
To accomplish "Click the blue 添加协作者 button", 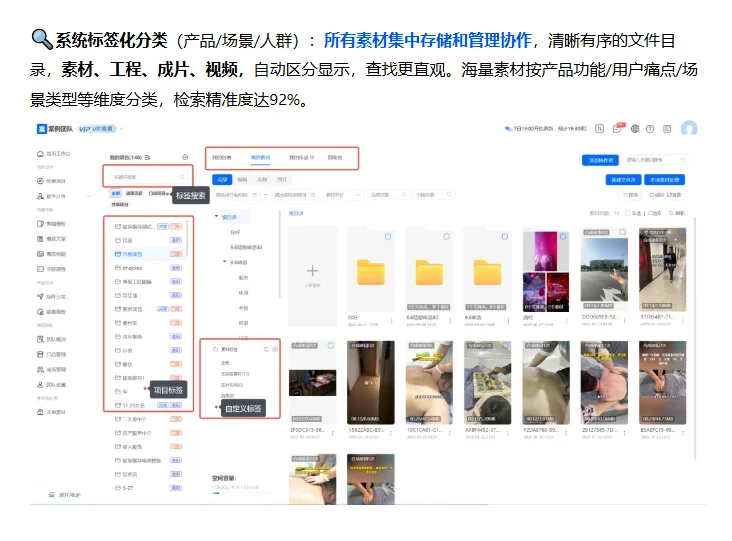I will coord(600,160).
